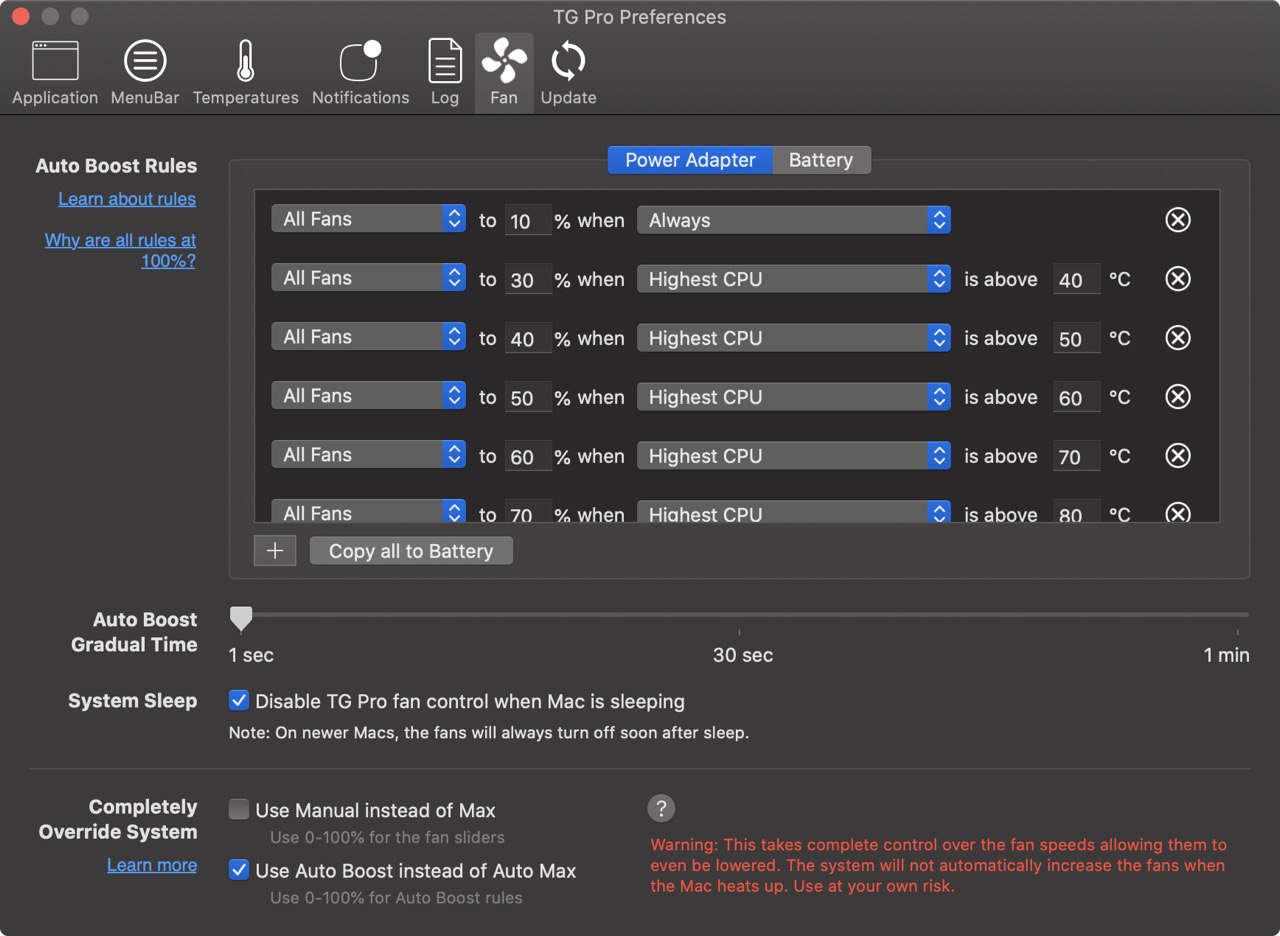Viewport: 1280px width, 936px height.
Task: Delete the Always 10% rule
Action: tap(1178, 220)
